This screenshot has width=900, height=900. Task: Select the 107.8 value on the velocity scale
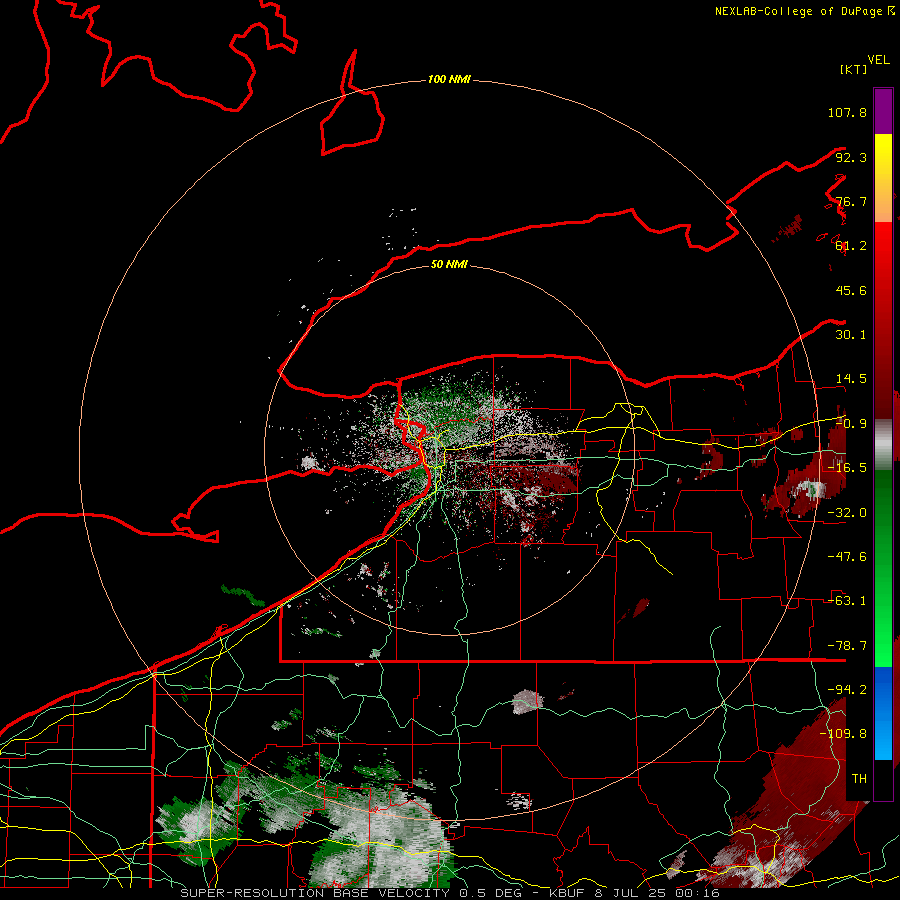click(847, 112)
